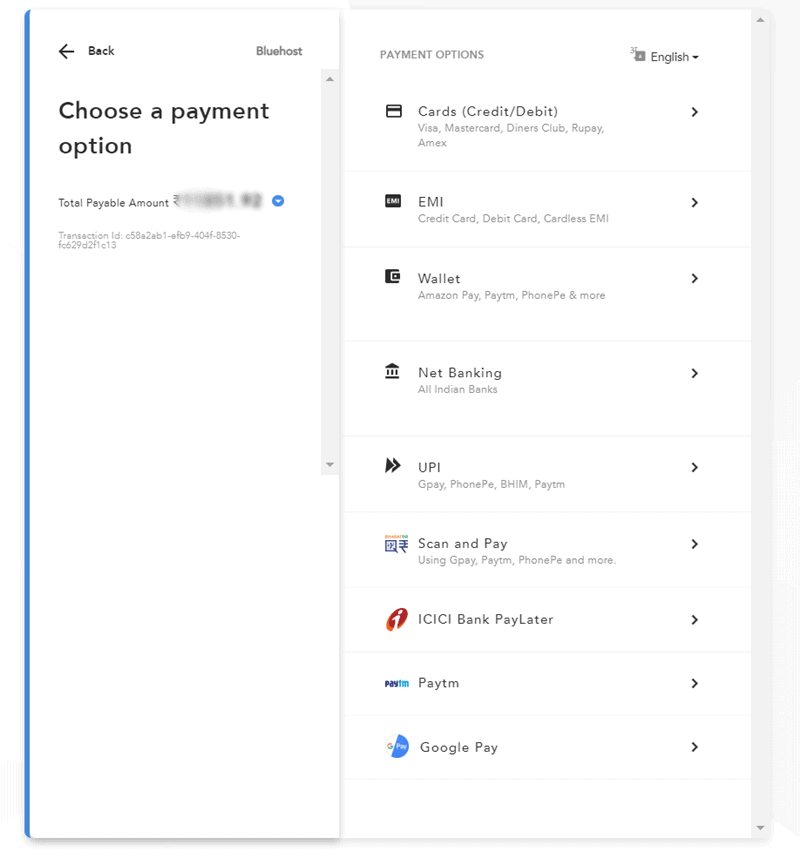Screen dimensions: 800x851
Task: Click the language translate icon
Action: (638, 54)
